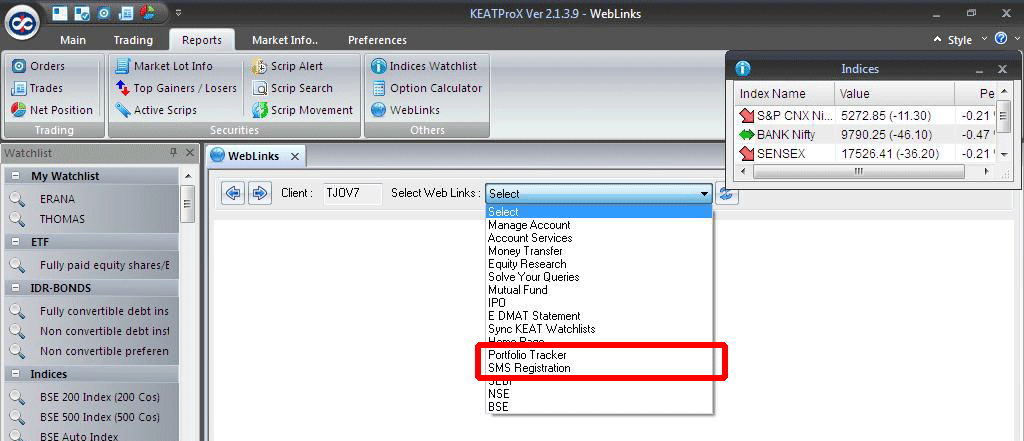
Task: Collapse the IDR-BONDS group
Action: pos(16,288)
